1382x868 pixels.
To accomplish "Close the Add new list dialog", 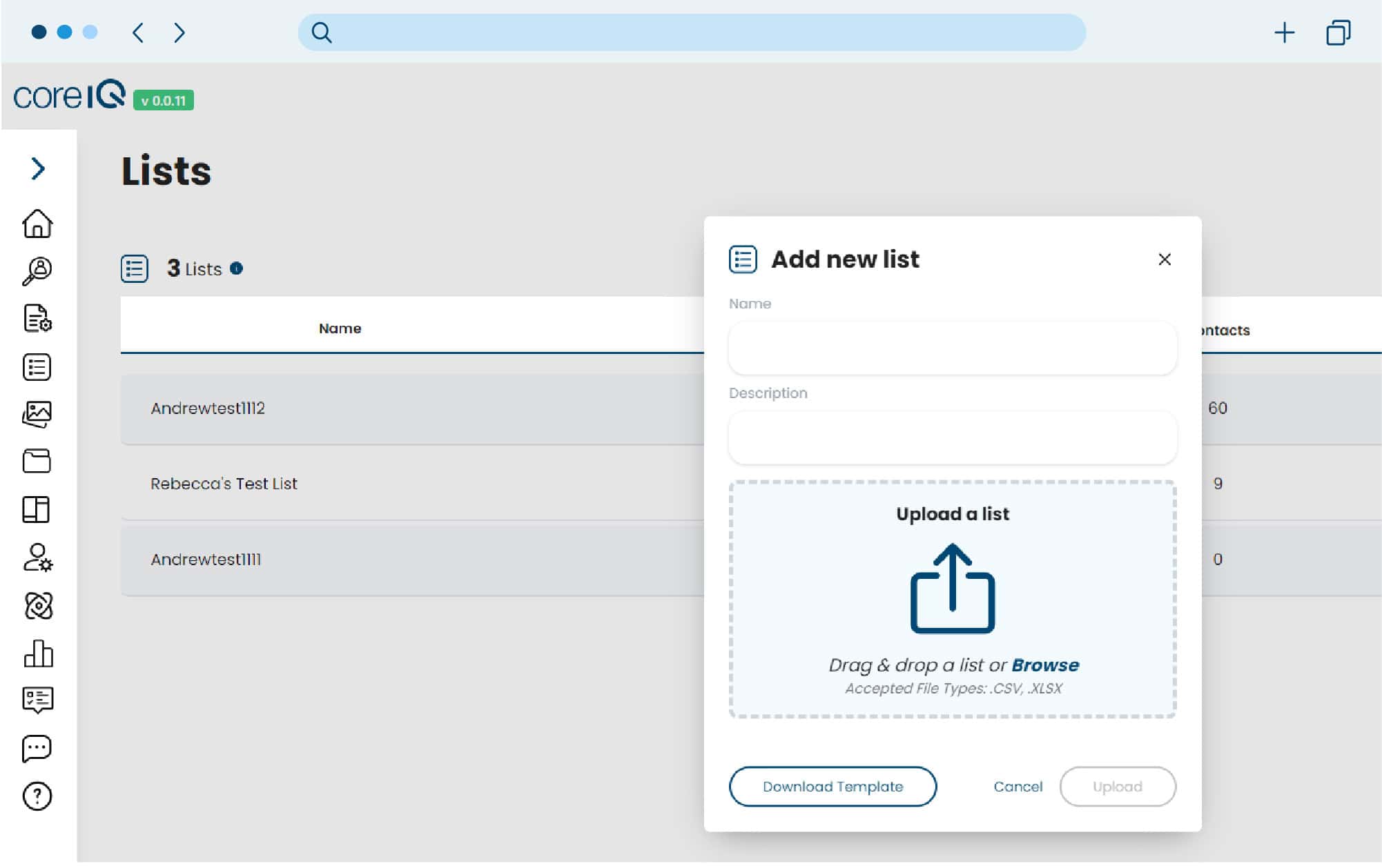I will (x=1165, y=259).
